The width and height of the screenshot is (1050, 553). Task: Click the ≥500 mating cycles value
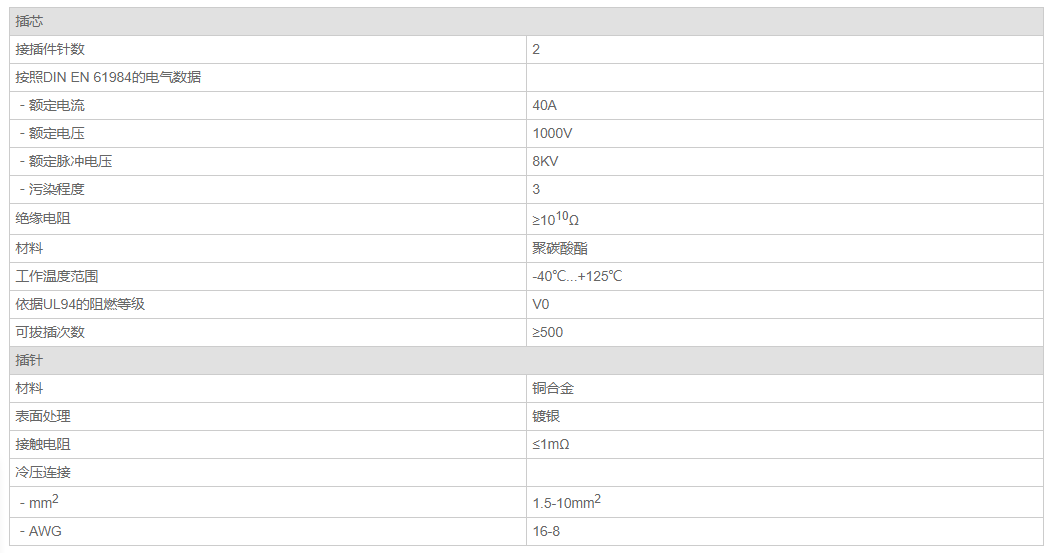coord(548,332)
